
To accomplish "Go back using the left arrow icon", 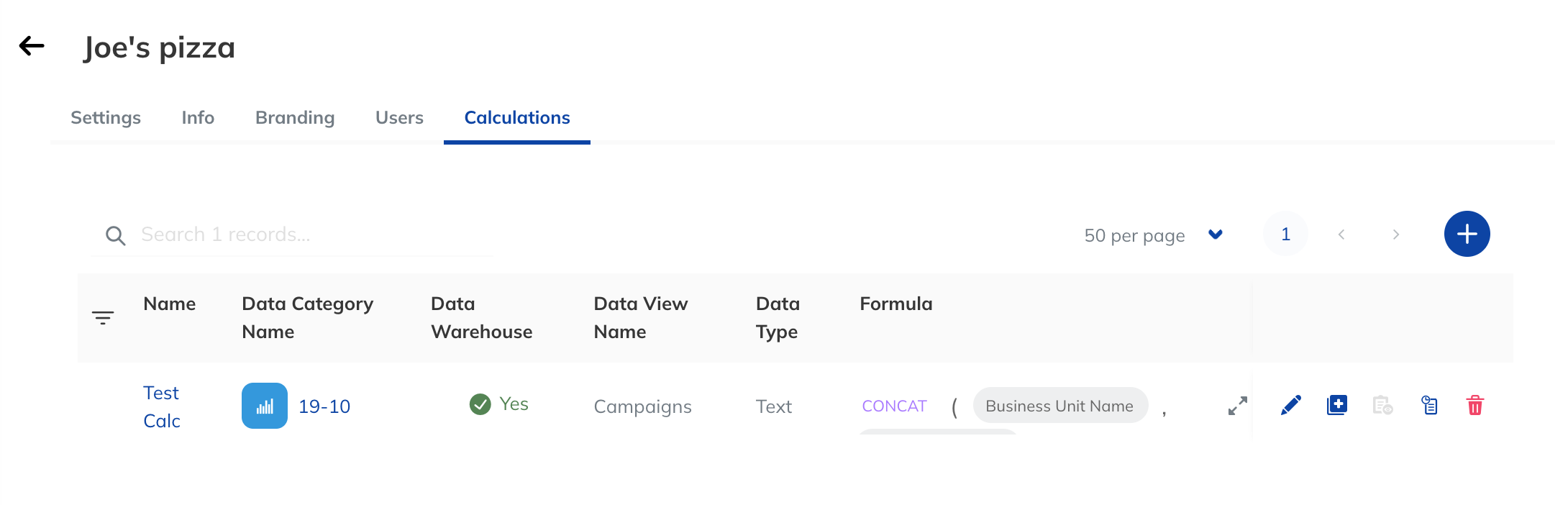I will (32, 46).
